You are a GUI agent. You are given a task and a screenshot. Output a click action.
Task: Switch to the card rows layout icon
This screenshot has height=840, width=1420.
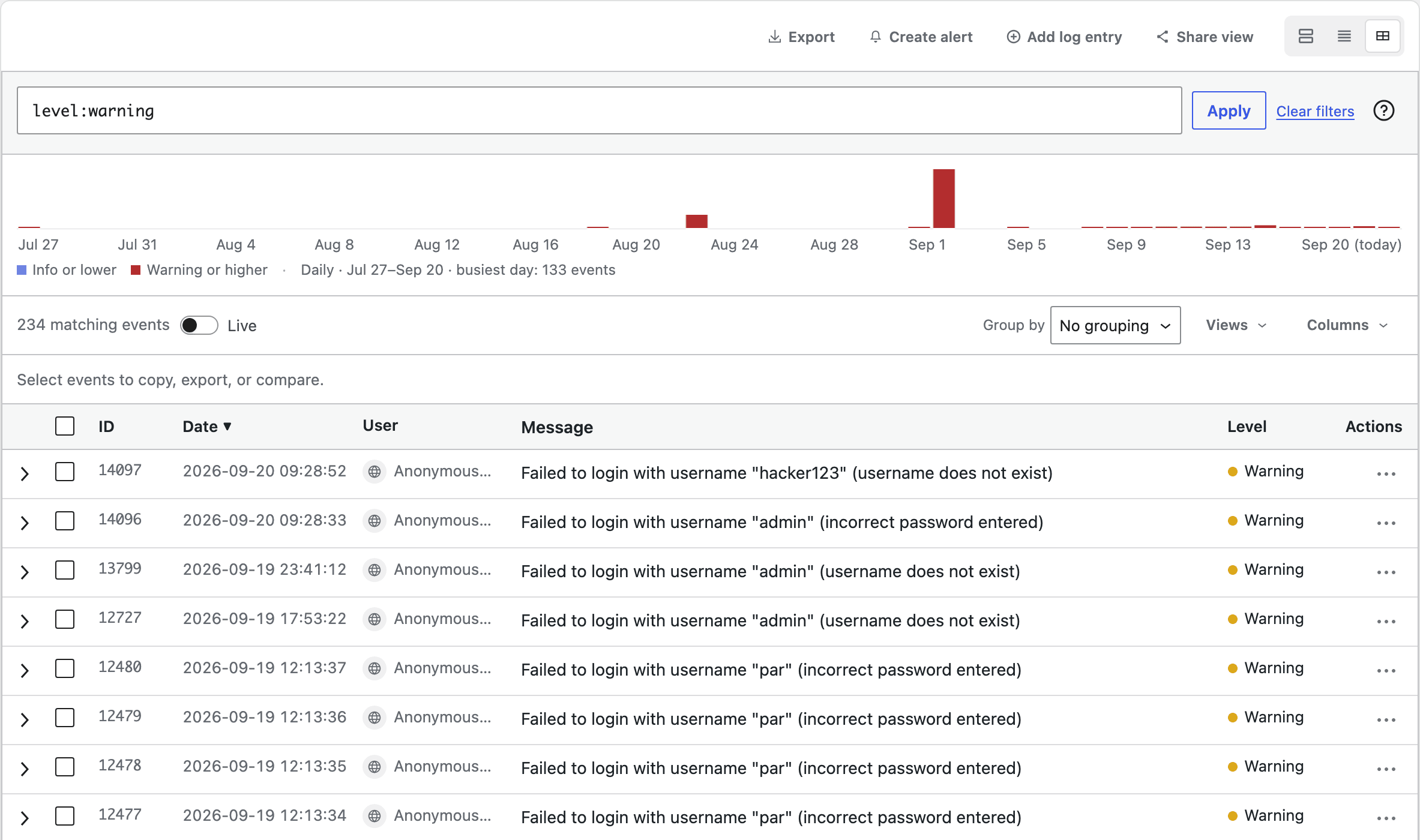[x=1306, y=36]
